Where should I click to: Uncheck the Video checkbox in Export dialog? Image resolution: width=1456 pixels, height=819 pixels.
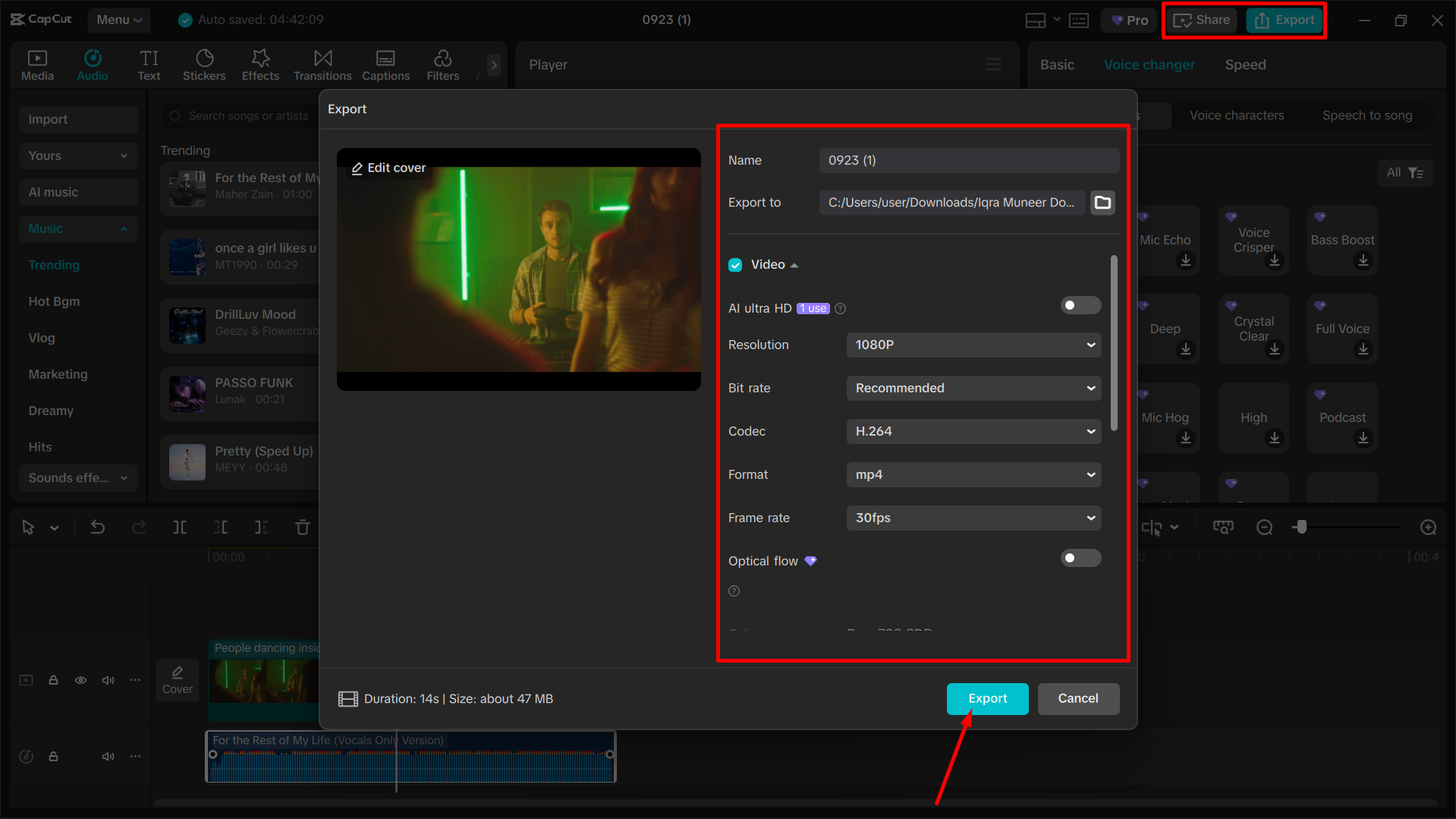tap(735, 264)
